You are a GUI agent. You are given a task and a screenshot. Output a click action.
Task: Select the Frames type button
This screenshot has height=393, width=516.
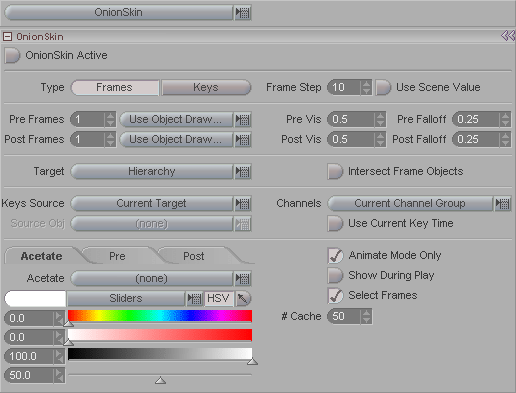point(115,88)
